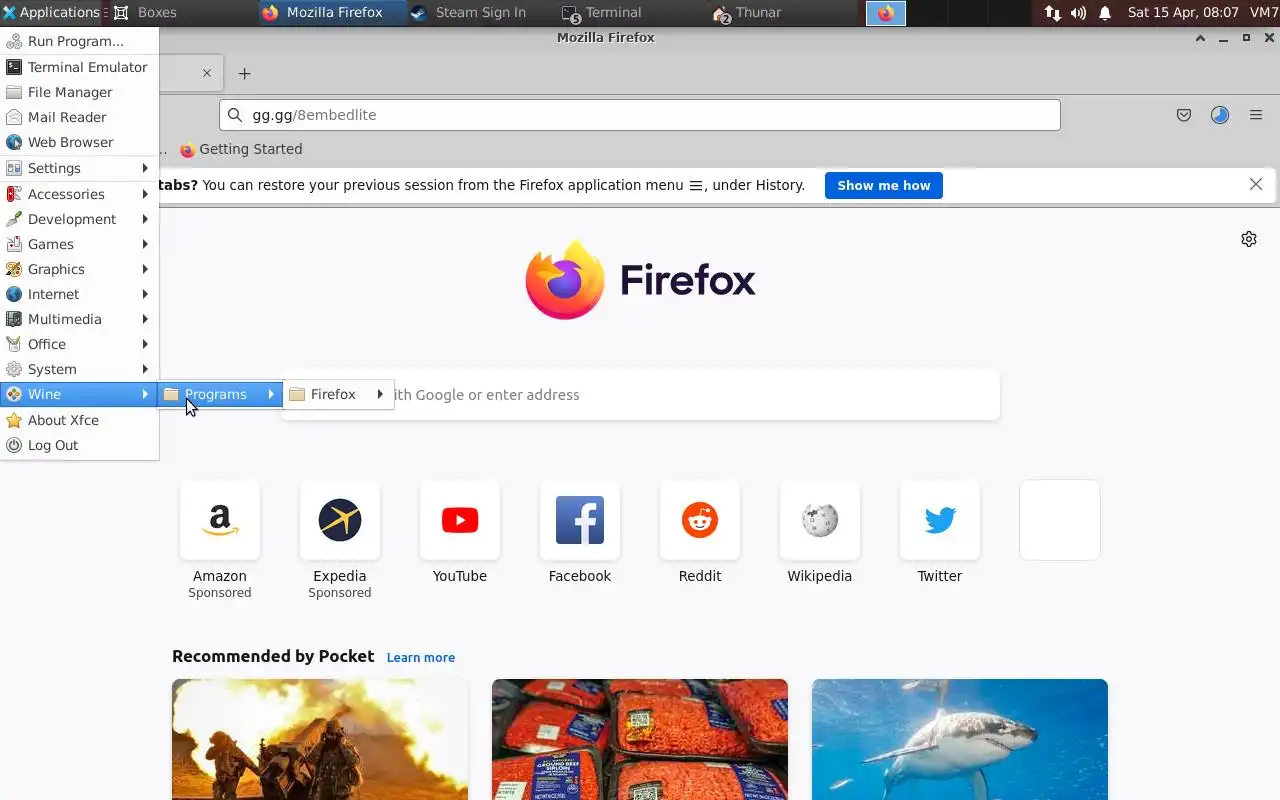Open About Xfce
Viewport: 1280px width, 800px height.
point(79,420)
